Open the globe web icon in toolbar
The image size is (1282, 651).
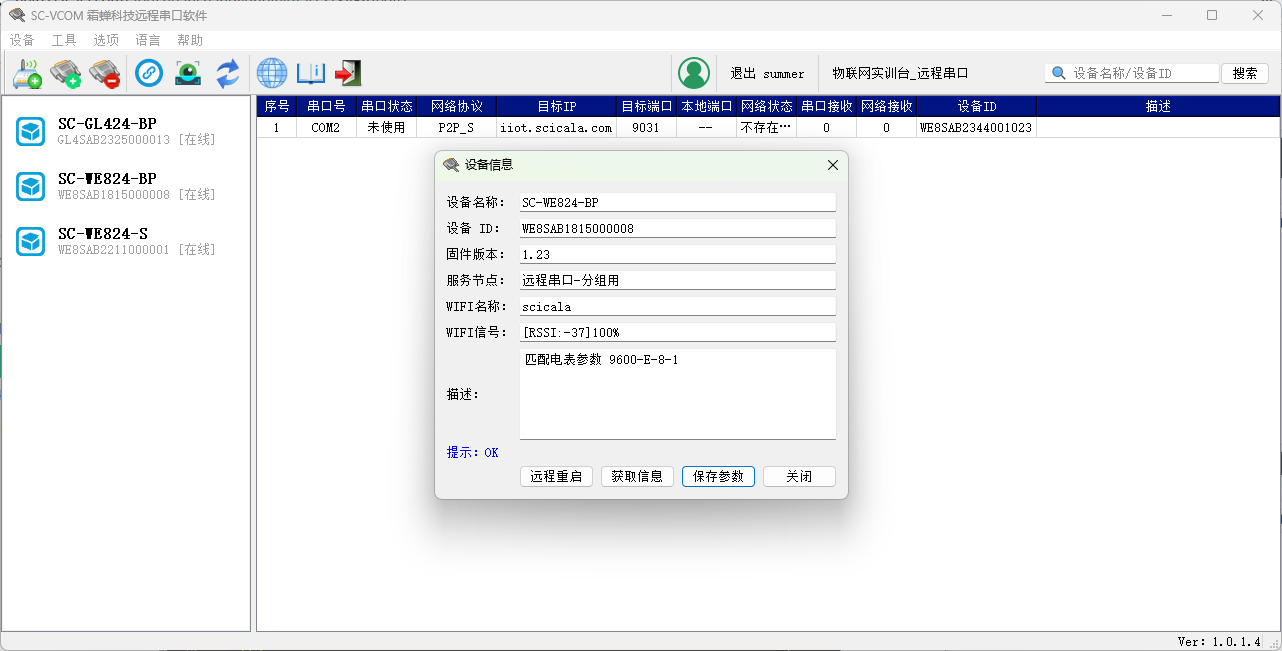pyautogui.click(x=272, y=73)
